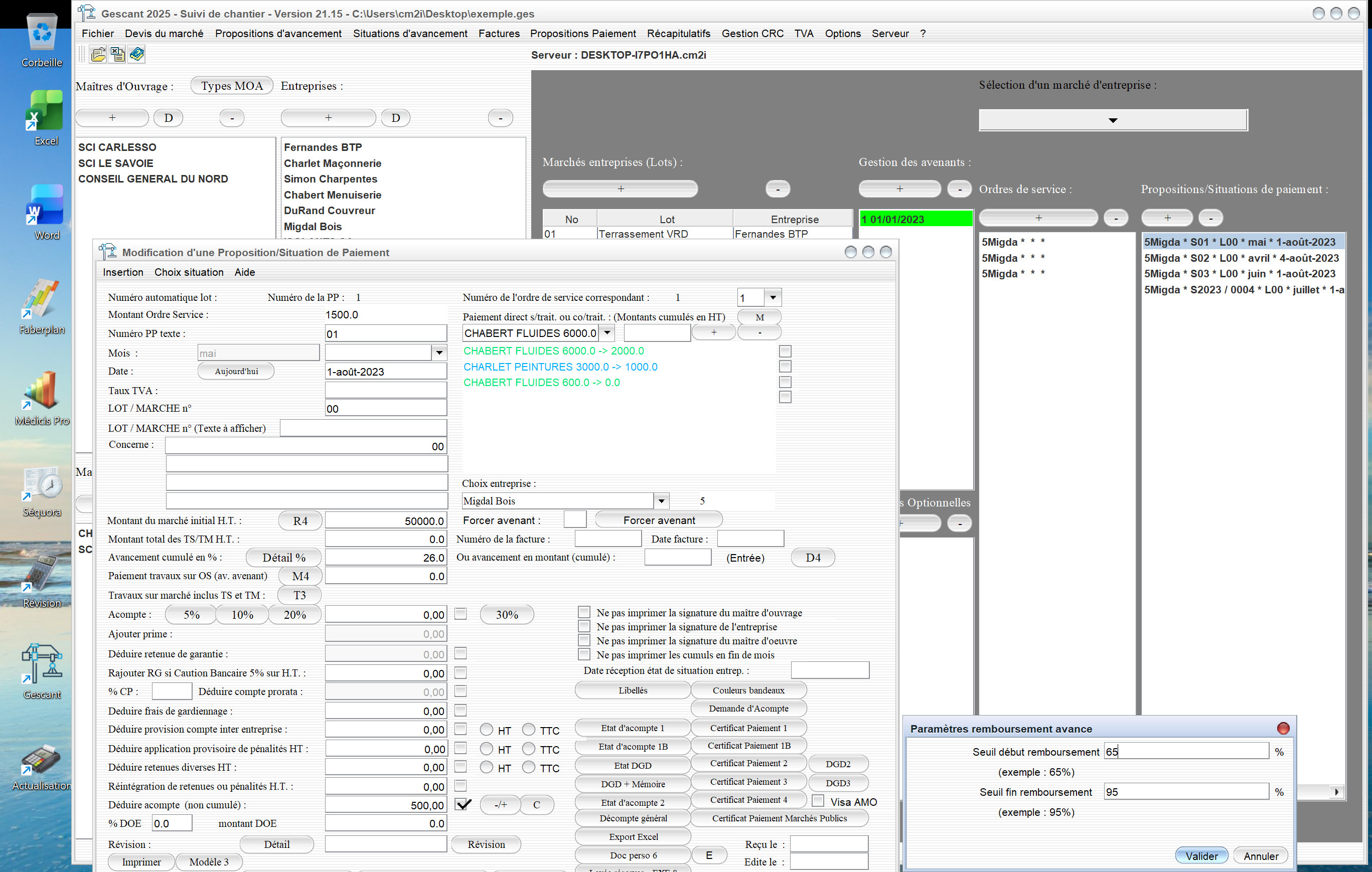The image size is (1372, 872).
Task: Open the Gestion CRC menu
Action: [x=752, y=34]
